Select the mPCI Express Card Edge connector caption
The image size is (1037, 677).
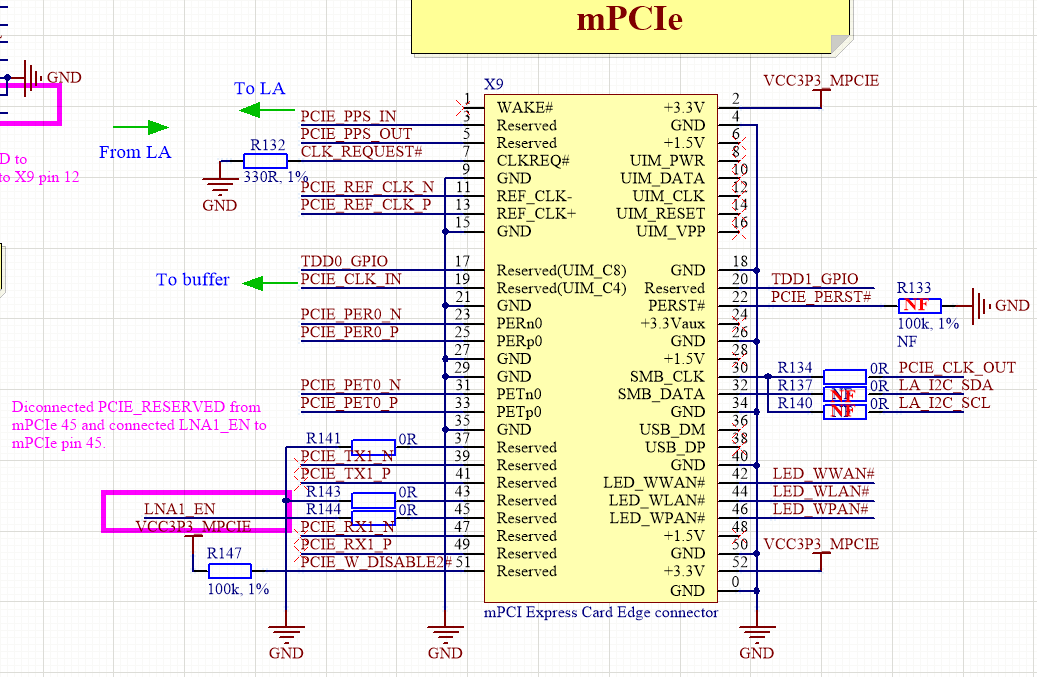[600, 612]
